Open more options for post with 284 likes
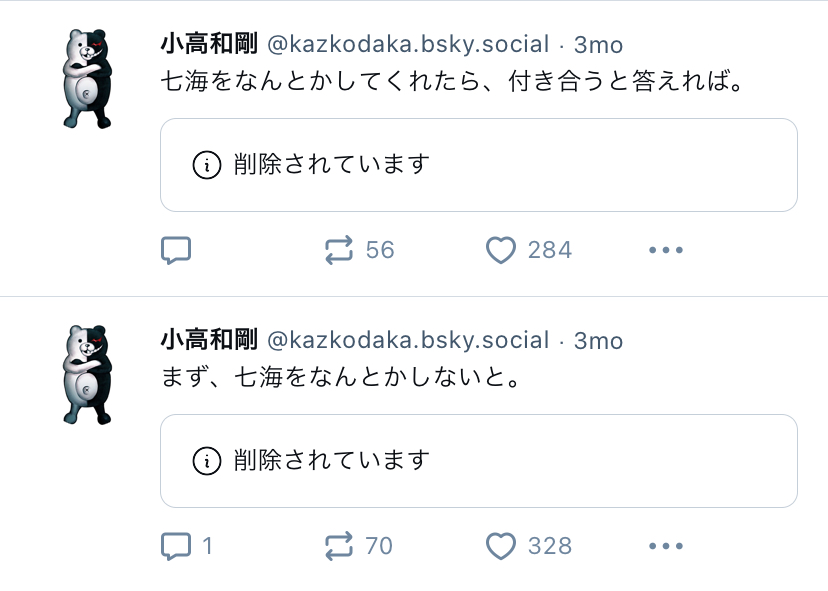 666,250
